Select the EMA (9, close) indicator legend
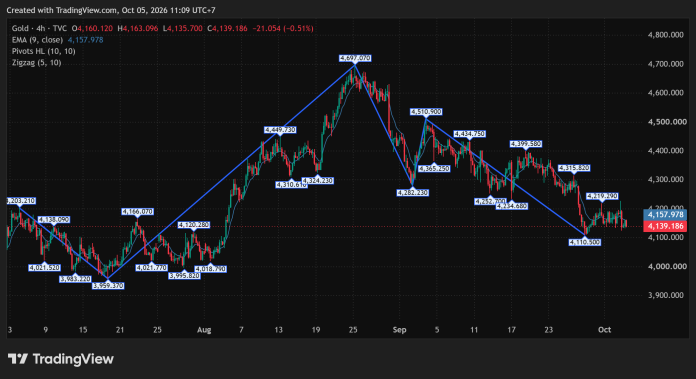 37,40
